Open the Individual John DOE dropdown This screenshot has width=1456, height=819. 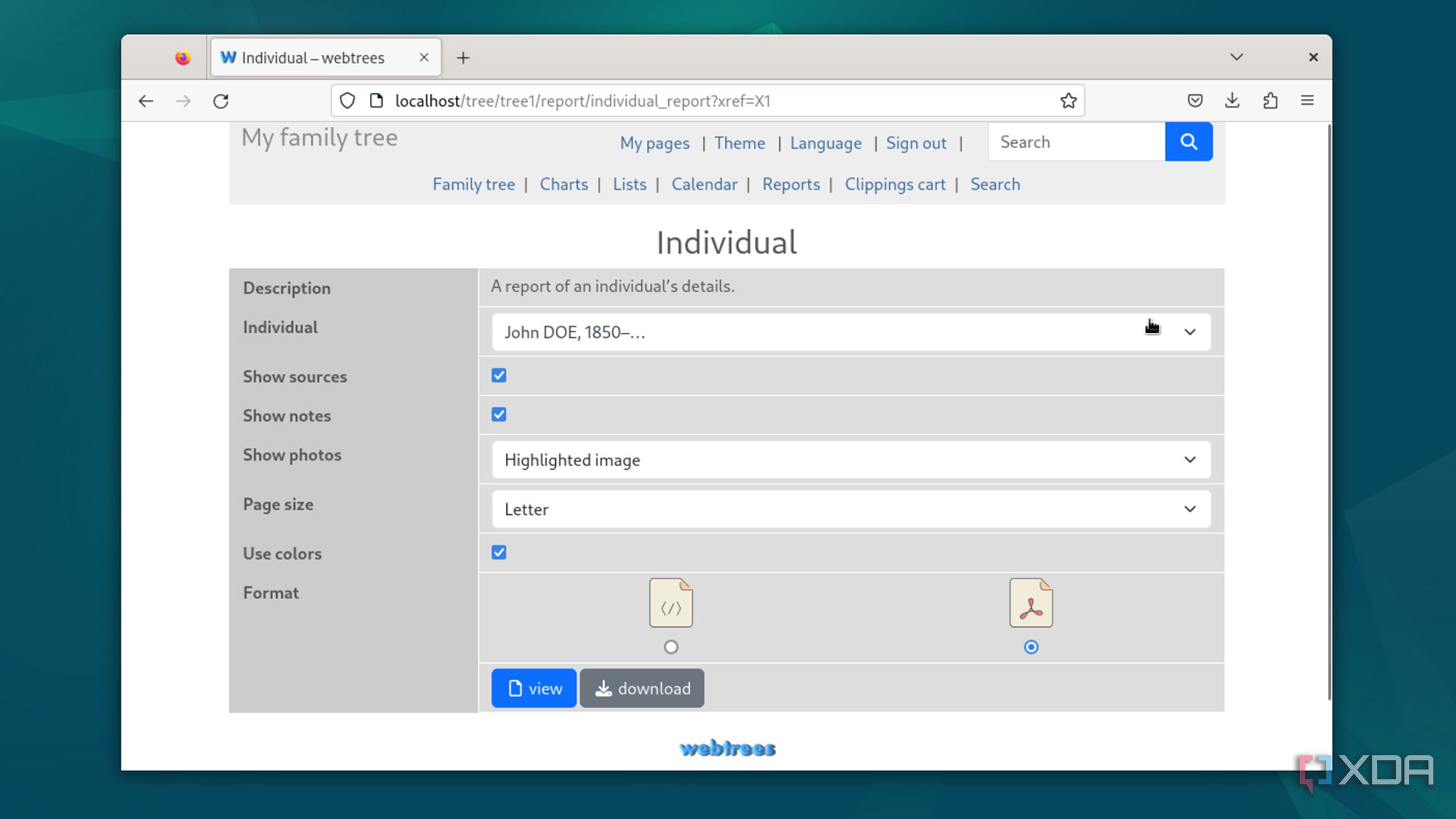[x=851, y=332]
